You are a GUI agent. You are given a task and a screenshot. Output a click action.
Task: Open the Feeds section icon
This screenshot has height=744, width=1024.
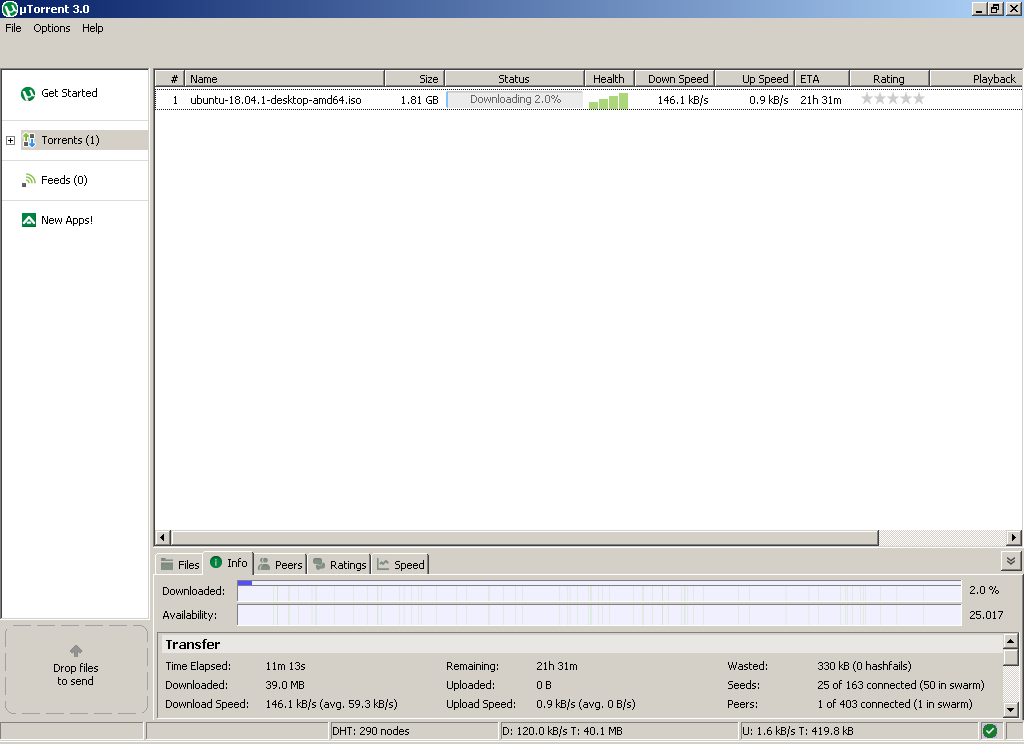(x=28, y=180)
